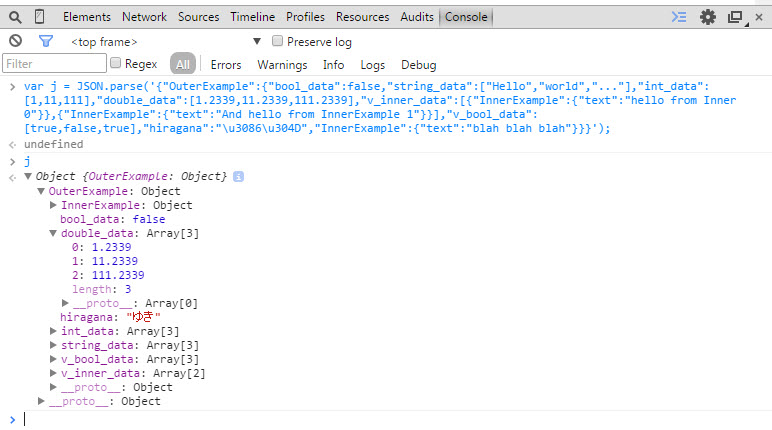Click the blue info badge next to Object
Viewport: 772px width, 430px height.
(238, 176)
